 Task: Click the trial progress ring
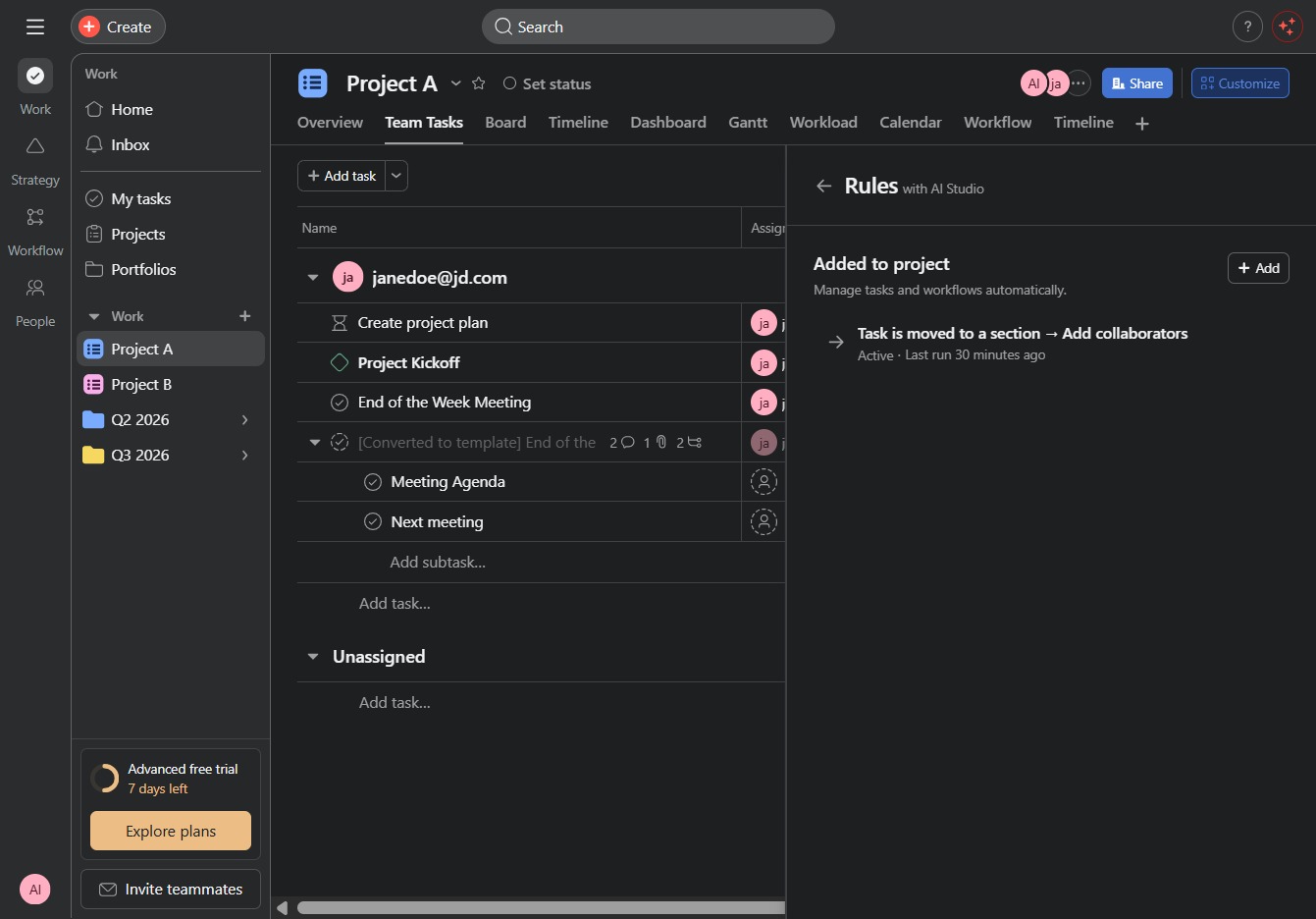pyautogui.click(x=104, y=779)
